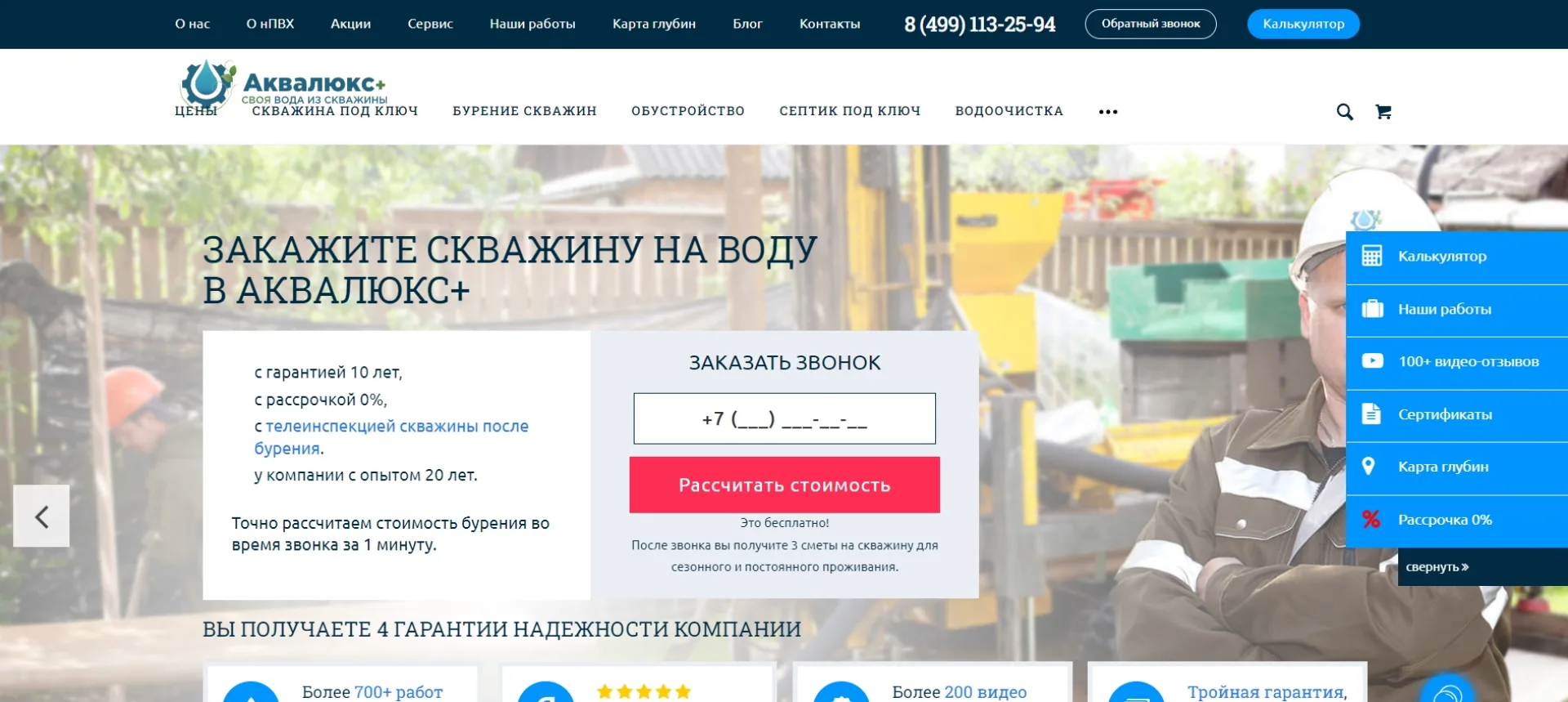This screenshot has height=702, width=1568.
Task: Open Калькулятор in side panel
Action: (x=1457, y=257)
